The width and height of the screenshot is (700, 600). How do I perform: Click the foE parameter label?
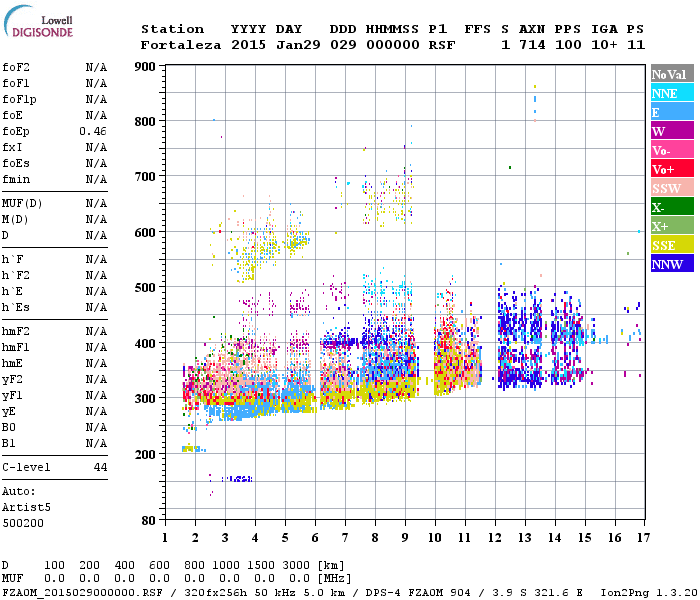click(12, 115)
